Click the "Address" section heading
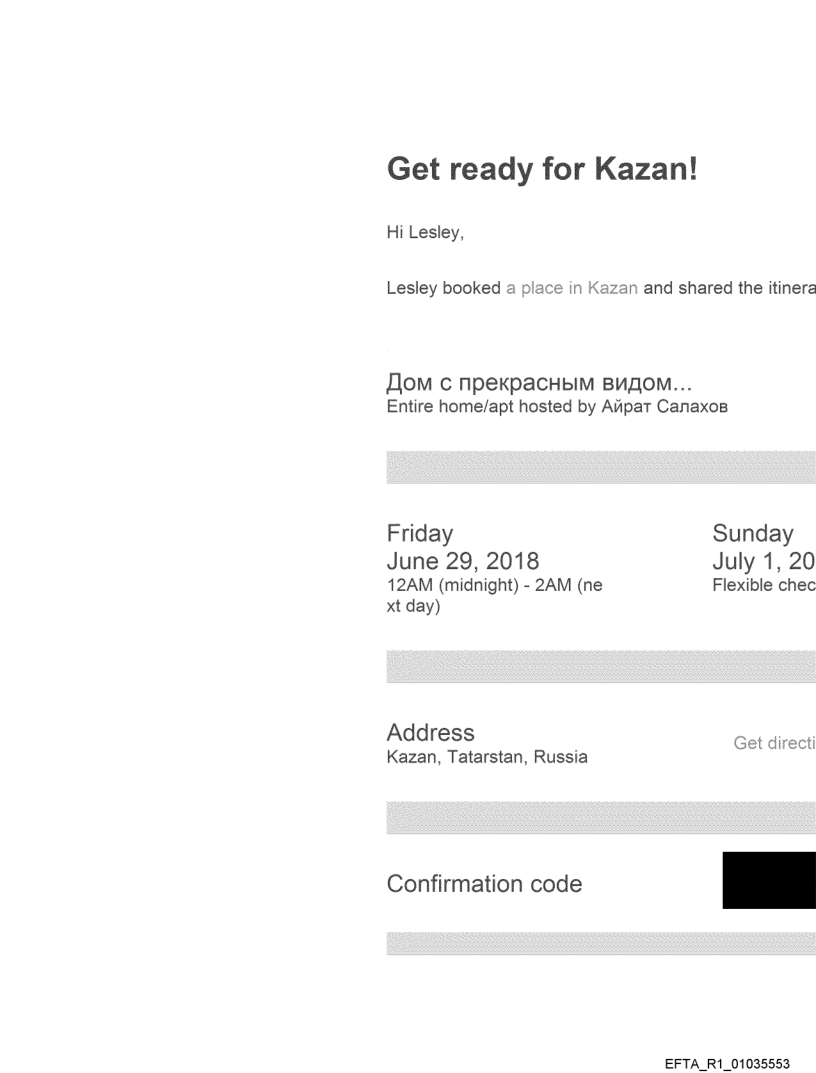Image resolution: width=816 pixels, height=1073 pixels. 431,733
